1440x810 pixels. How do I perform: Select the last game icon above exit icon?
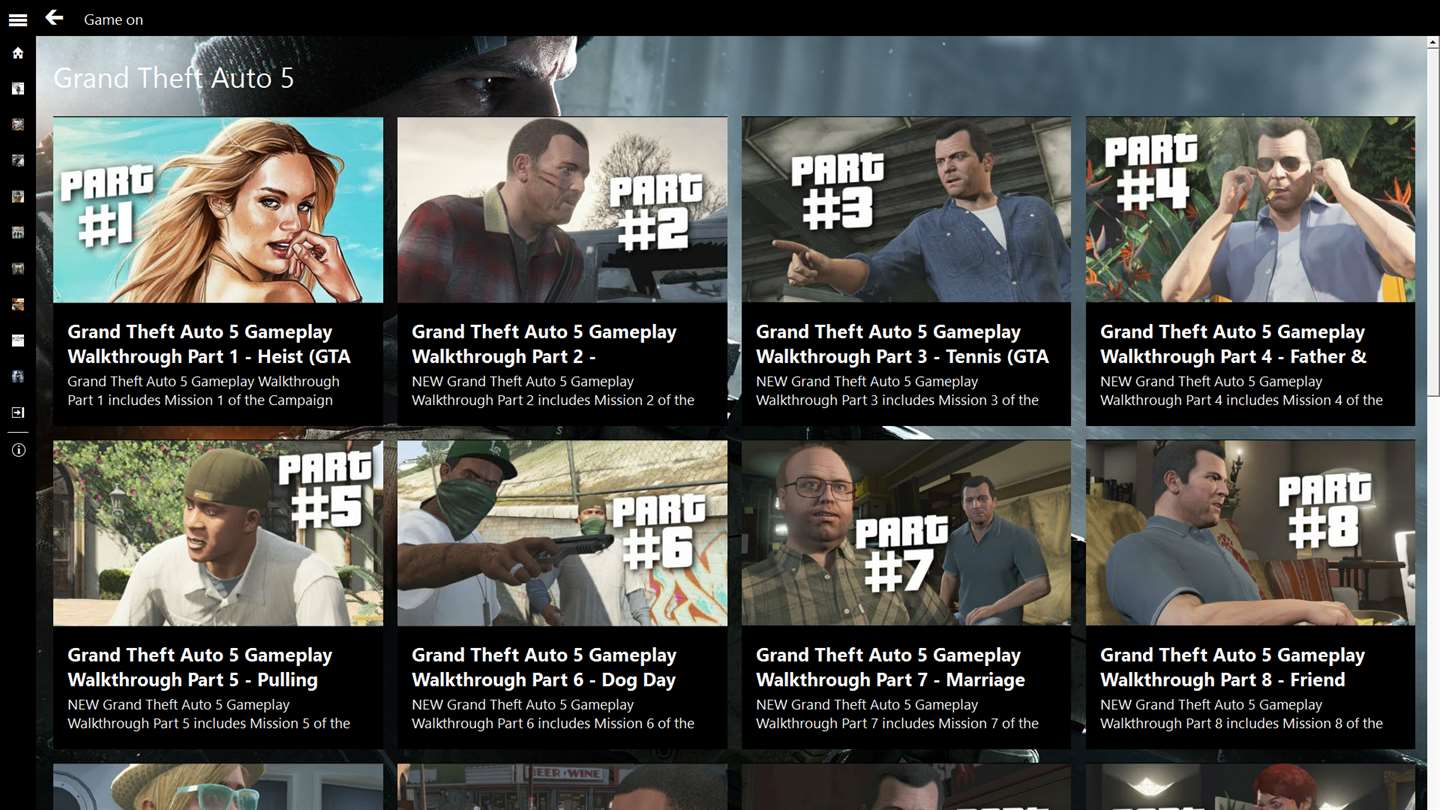coord(18,377)
